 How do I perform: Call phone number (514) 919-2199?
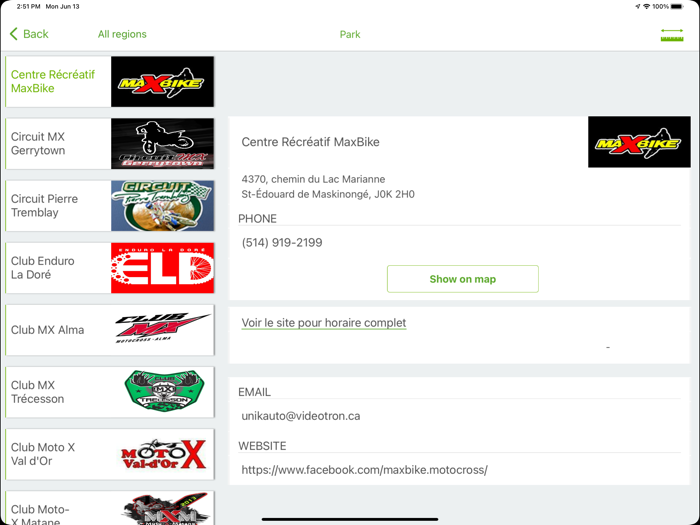pyautogui.click(x=282, y=242)
